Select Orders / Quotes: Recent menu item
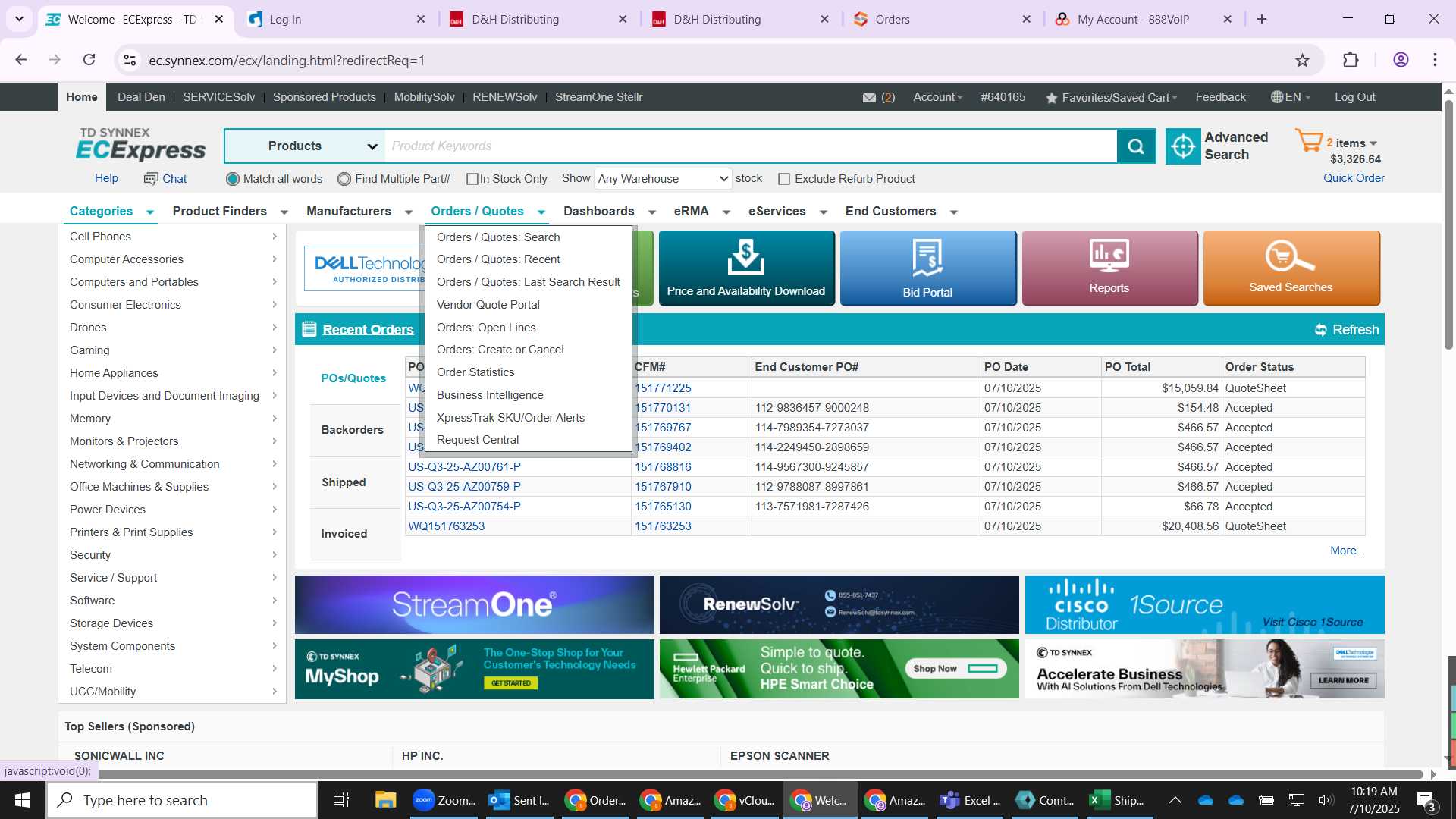Image resolution: width=1456 pixels, height=819 pixels. [x=498, y=259]
